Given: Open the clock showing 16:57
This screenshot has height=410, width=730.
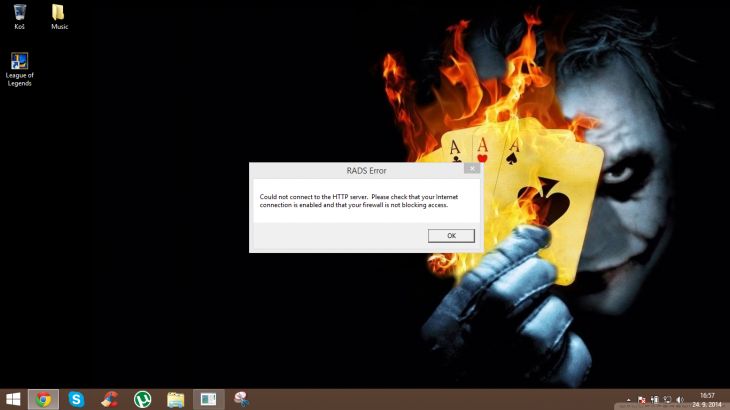Looking at the screenshot, I should (707, 400).
